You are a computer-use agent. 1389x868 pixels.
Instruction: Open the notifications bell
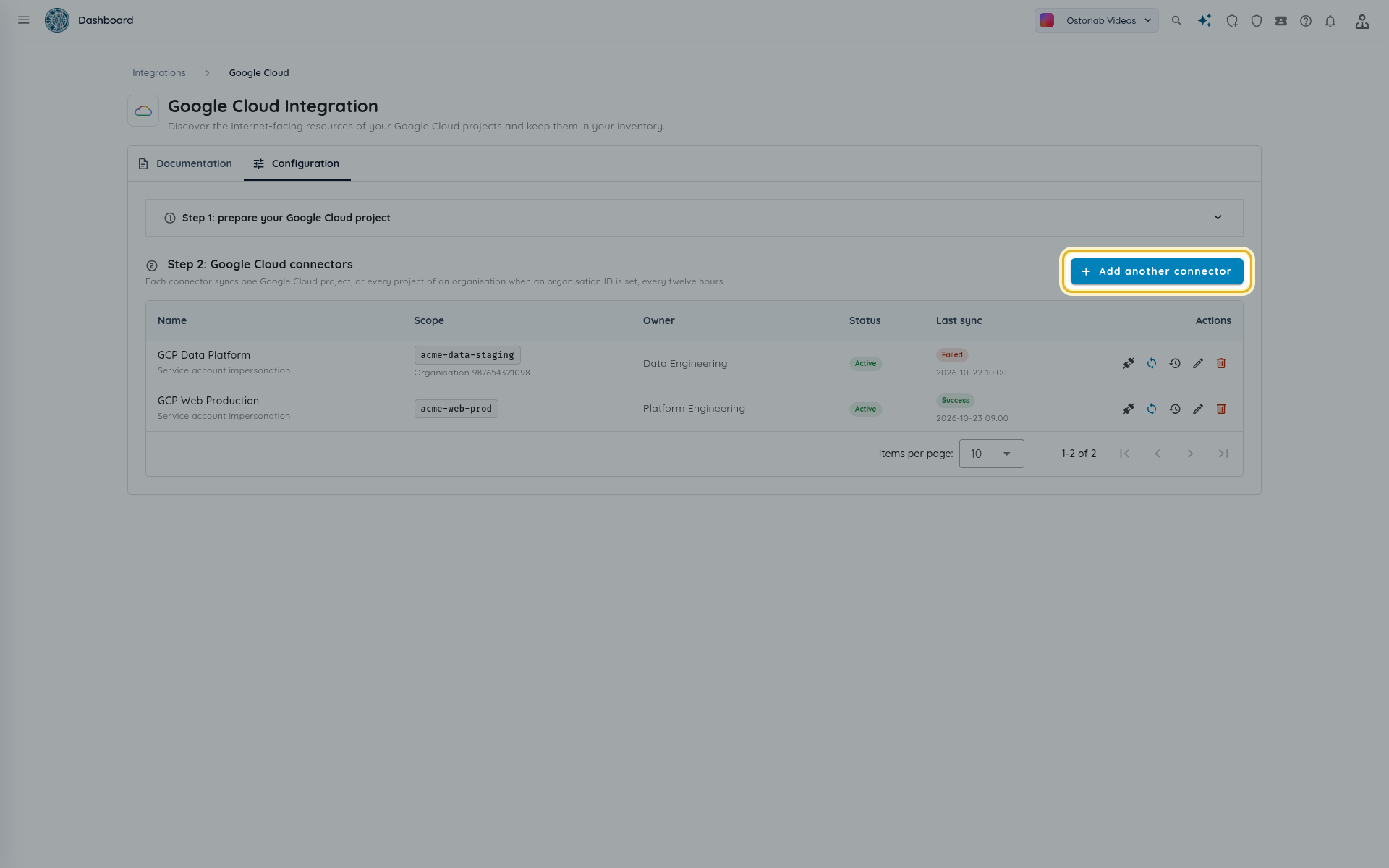coord(1330,21)
